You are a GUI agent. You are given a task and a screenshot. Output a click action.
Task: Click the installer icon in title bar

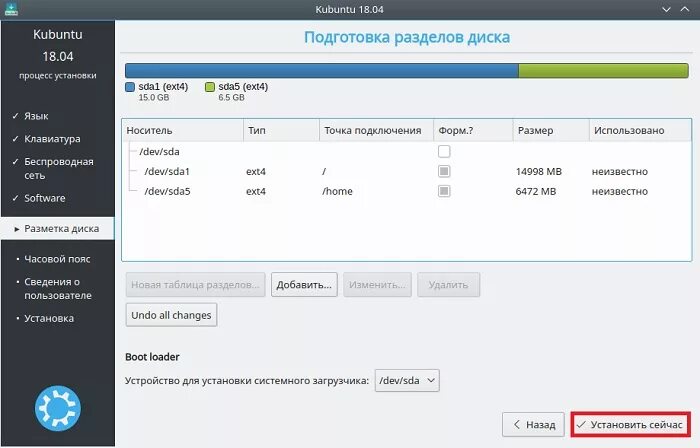pyautogui.click(x=11, y=9)
